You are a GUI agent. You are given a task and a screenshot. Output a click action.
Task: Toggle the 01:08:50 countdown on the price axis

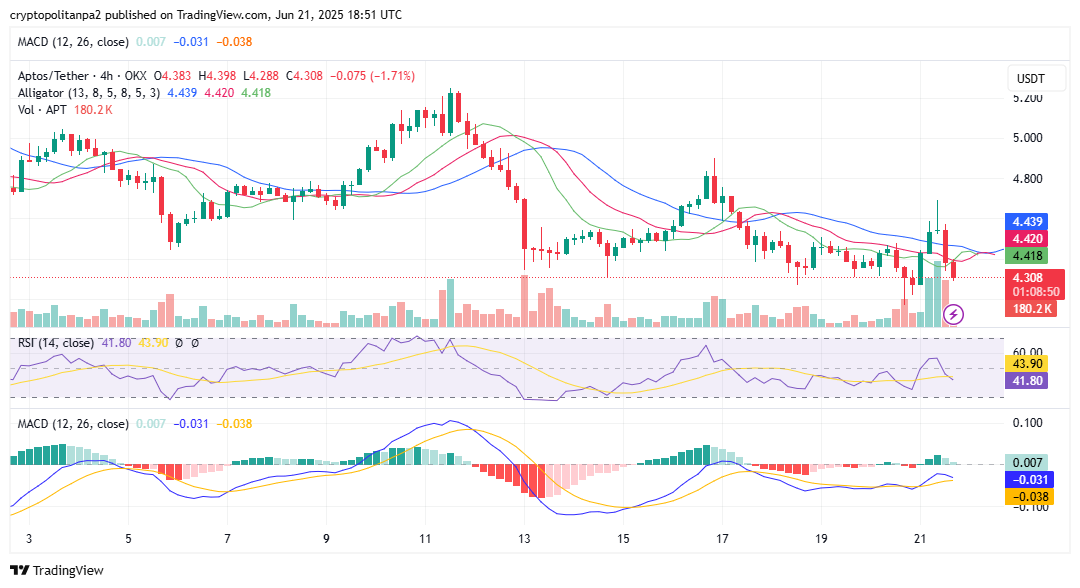coord(1033,292)
